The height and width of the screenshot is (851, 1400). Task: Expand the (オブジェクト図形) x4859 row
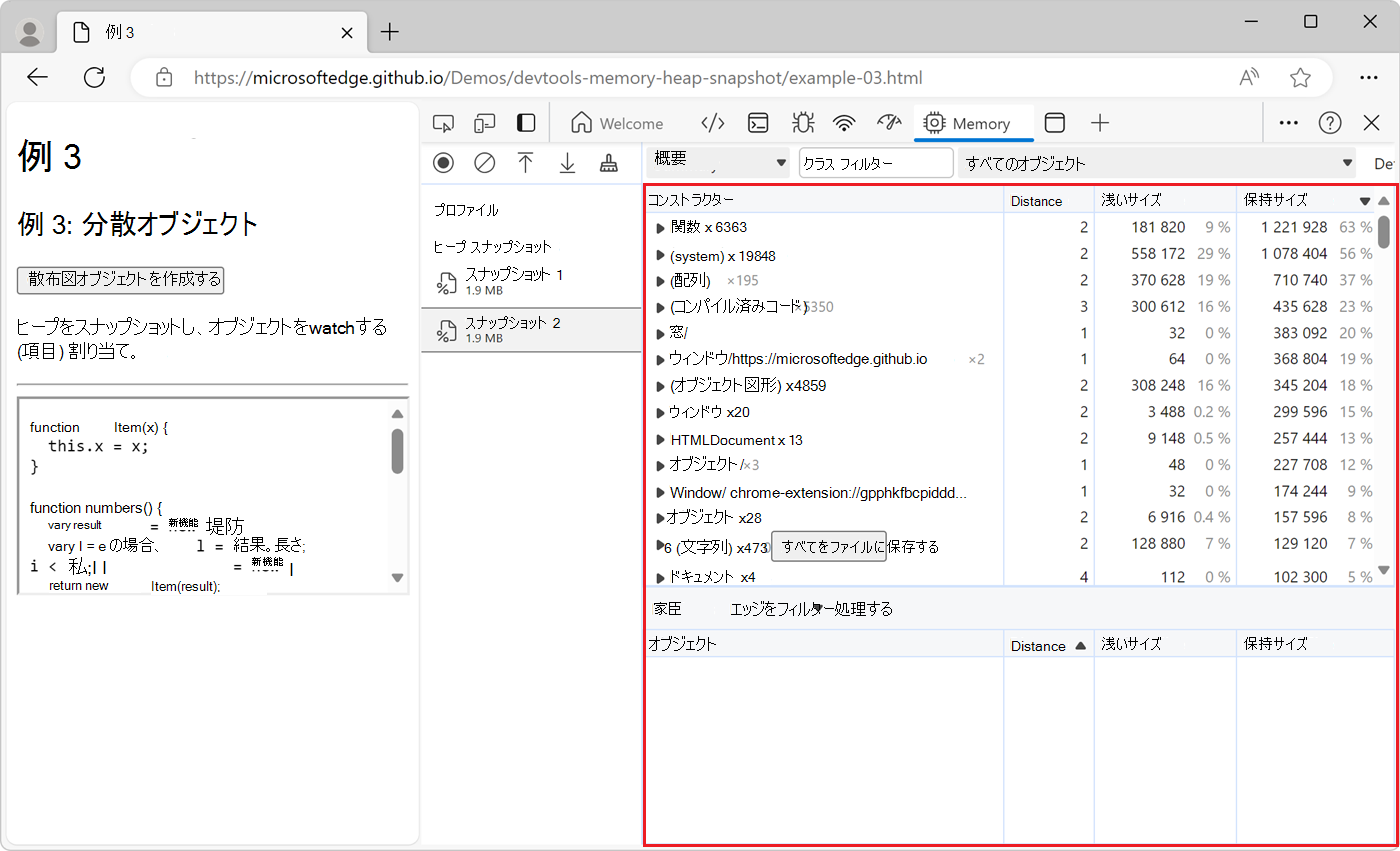(660, 386)
